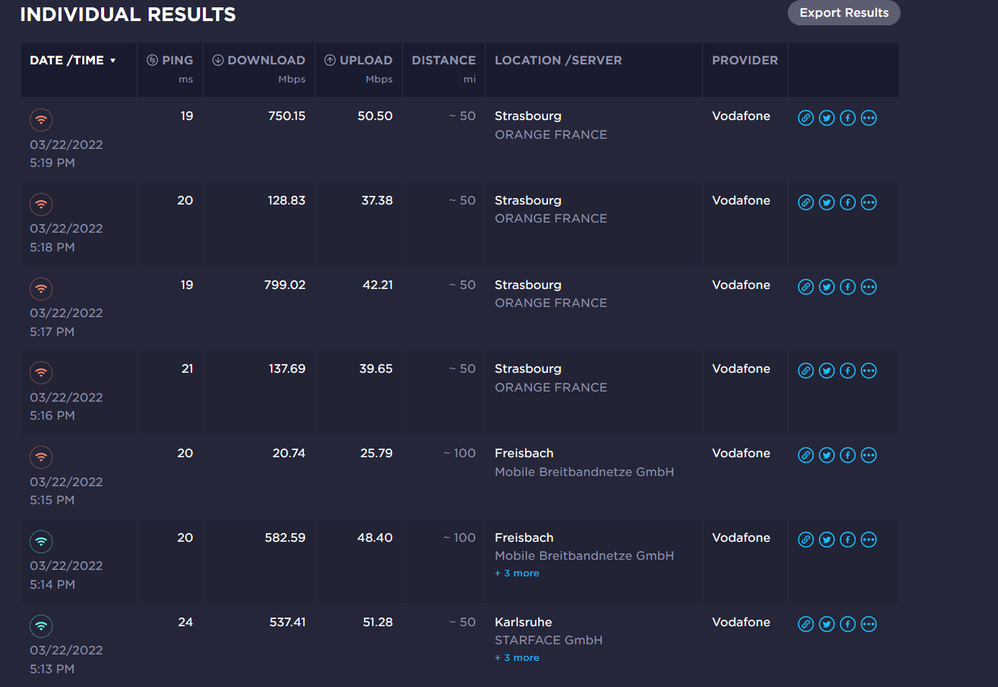Viewport: 998px width, 687px height.
Task: Share 5:15 PM result on Twitter
Action: [x=827, y=455]
